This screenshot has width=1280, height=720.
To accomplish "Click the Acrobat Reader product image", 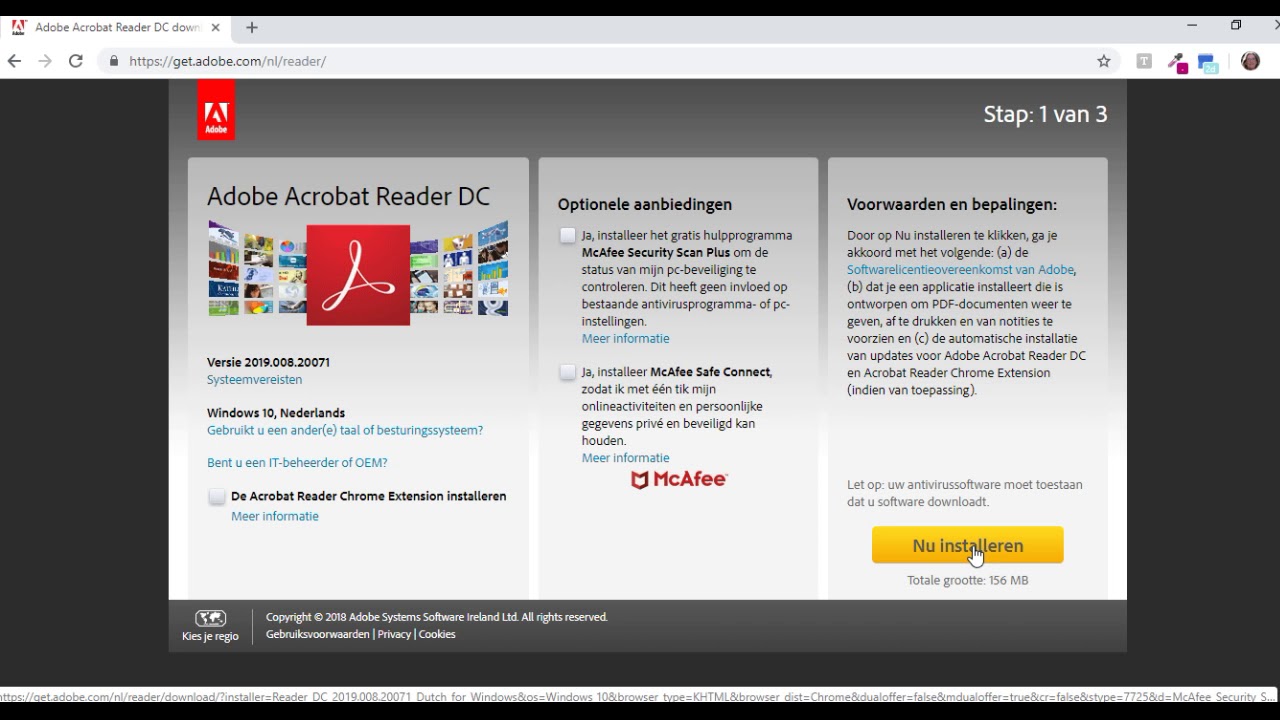I will 358,274.
